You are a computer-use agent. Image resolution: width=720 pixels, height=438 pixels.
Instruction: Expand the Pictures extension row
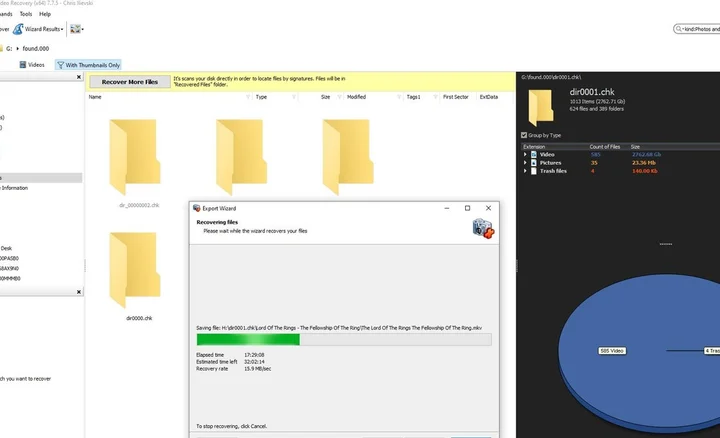click(x=525, y=163)
